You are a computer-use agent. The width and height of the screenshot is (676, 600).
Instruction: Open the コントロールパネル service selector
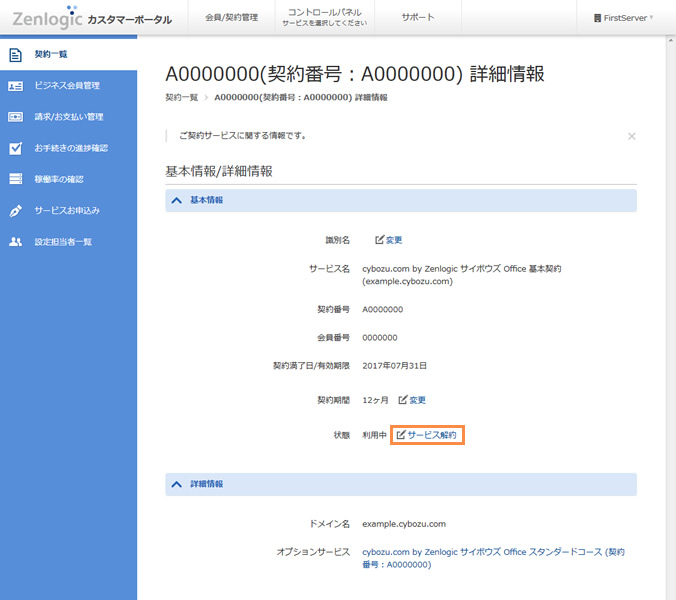[x=318, y=17]
